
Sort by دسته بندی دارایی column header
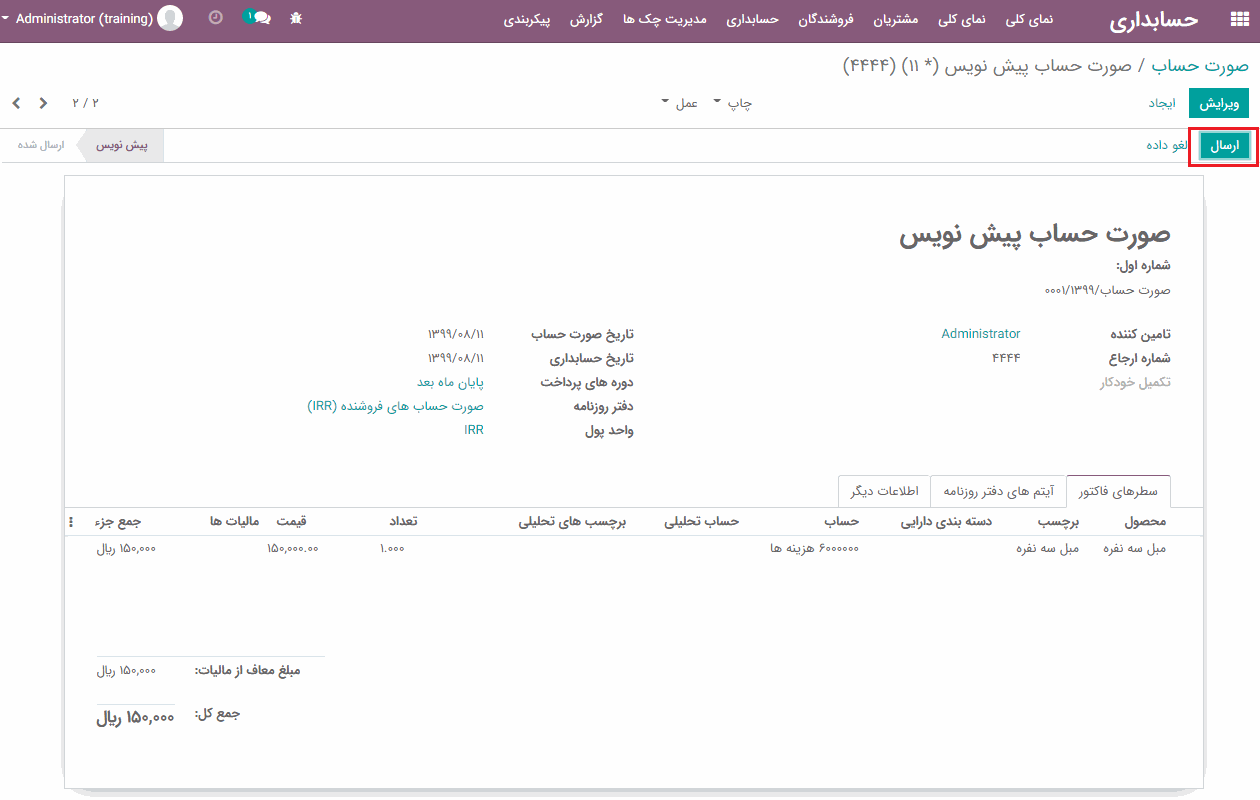tap(946, 521)
